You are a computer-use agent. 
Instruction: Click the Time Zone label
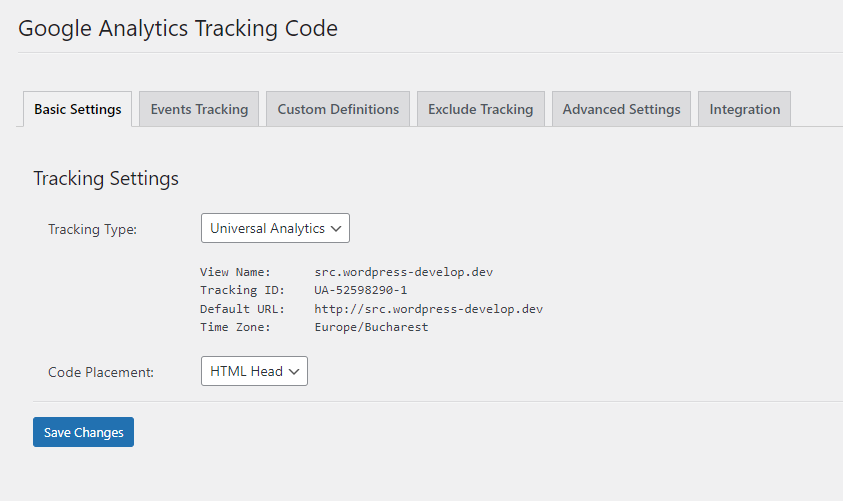point(235,327)
